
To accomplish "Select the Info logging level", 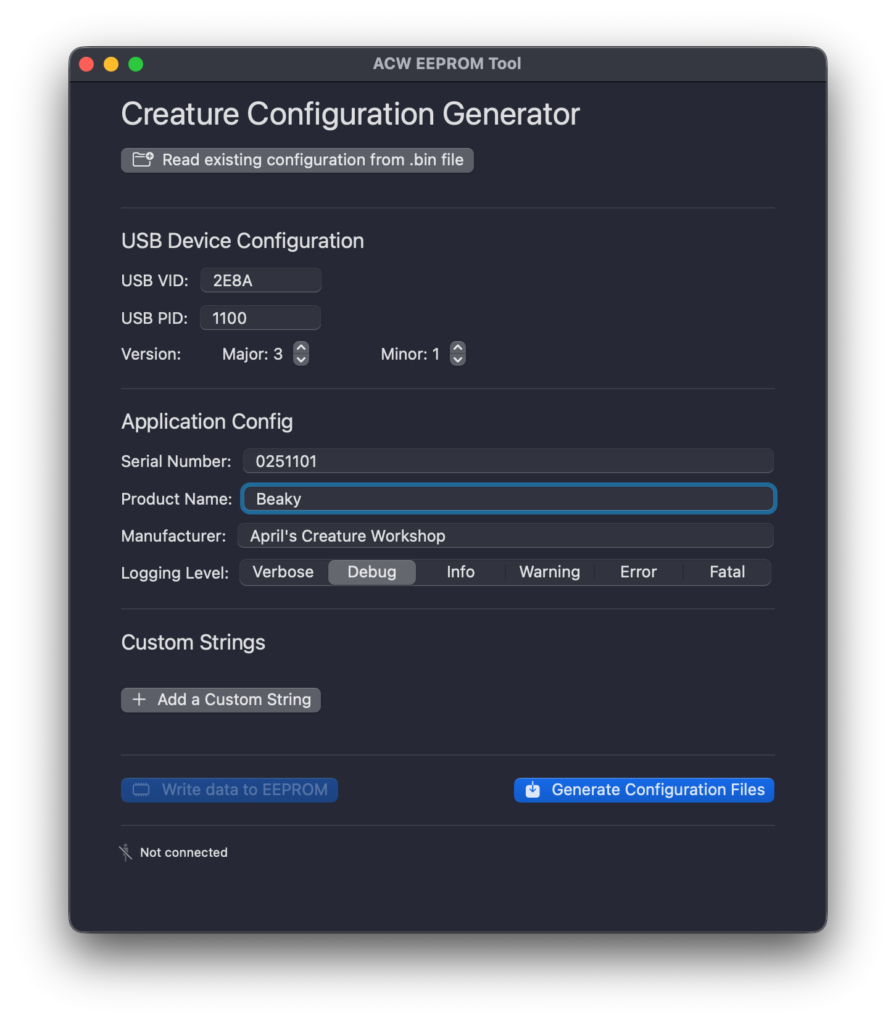I will pos(460,572).
